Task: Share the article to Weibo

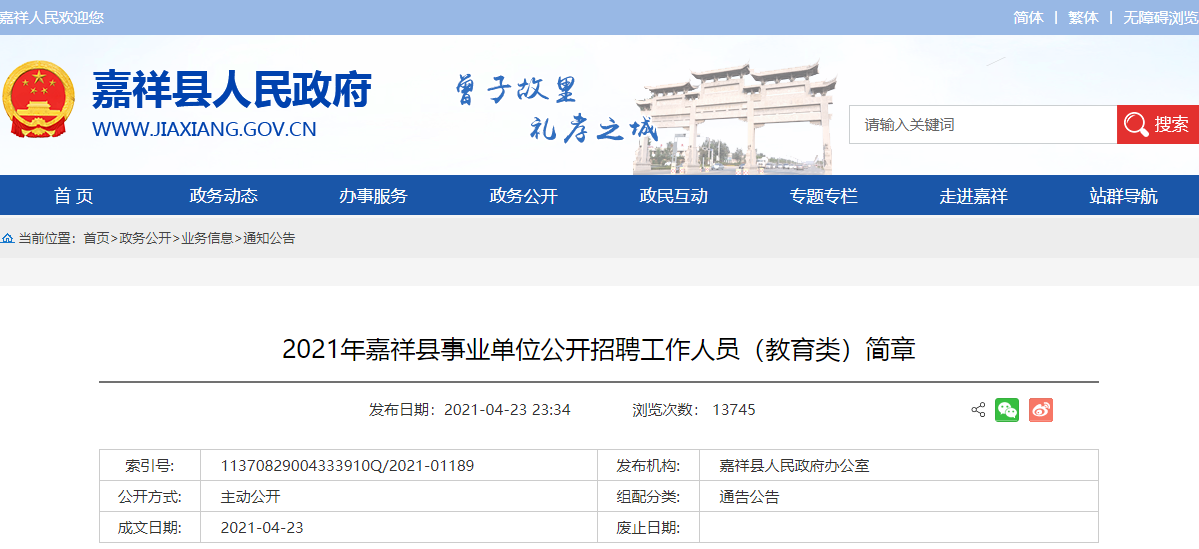Action: (1041, 410)
